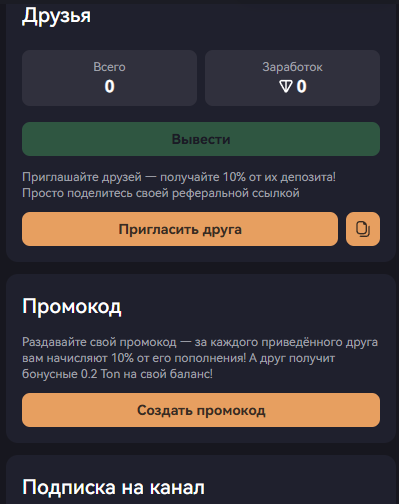399x504 pixels.
Task: Click the earnings amount 0 beside the TON icon
Action: [301, 86]
